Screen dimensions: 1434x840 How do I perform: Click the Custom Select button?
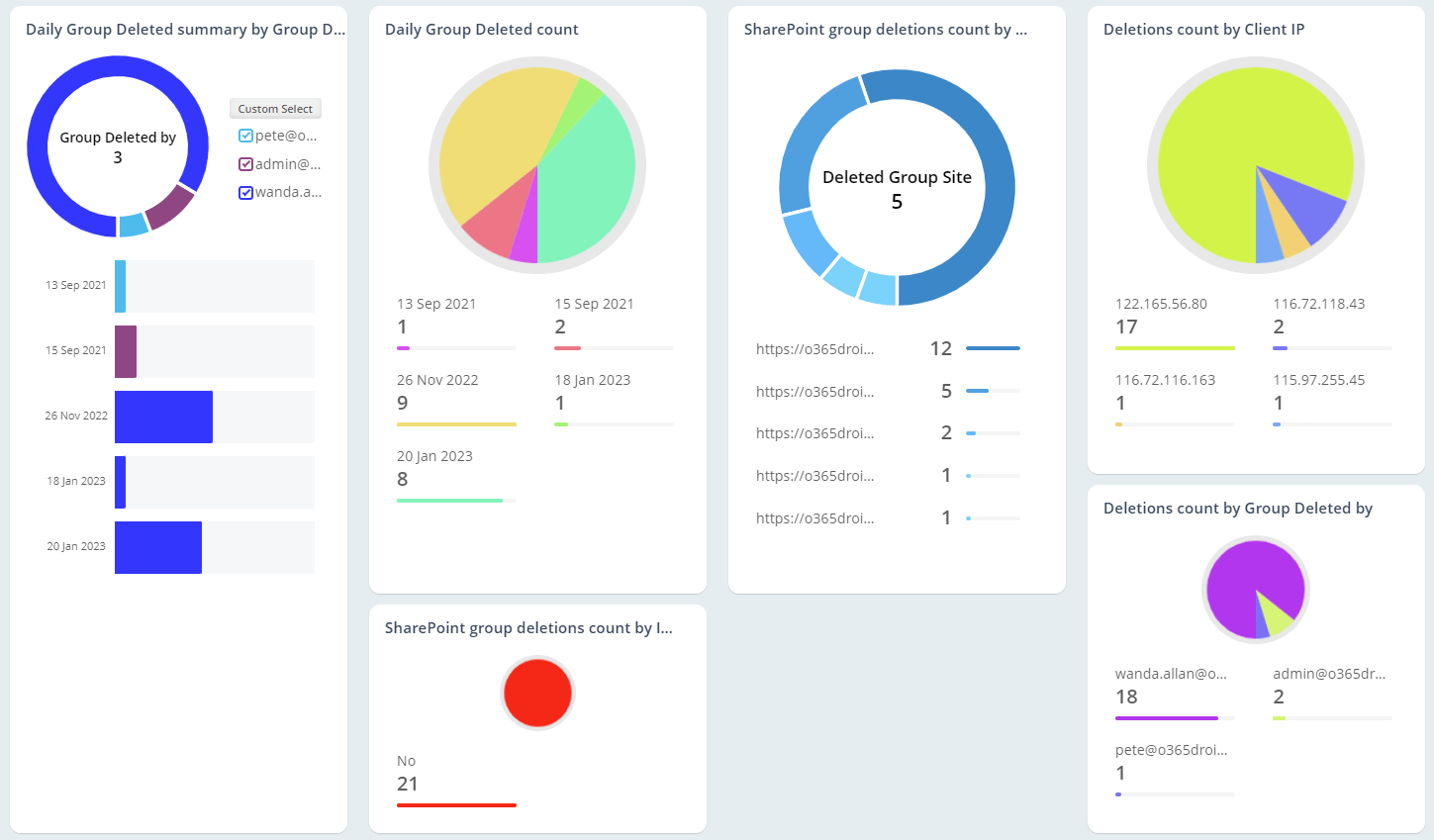coord(275,108)
